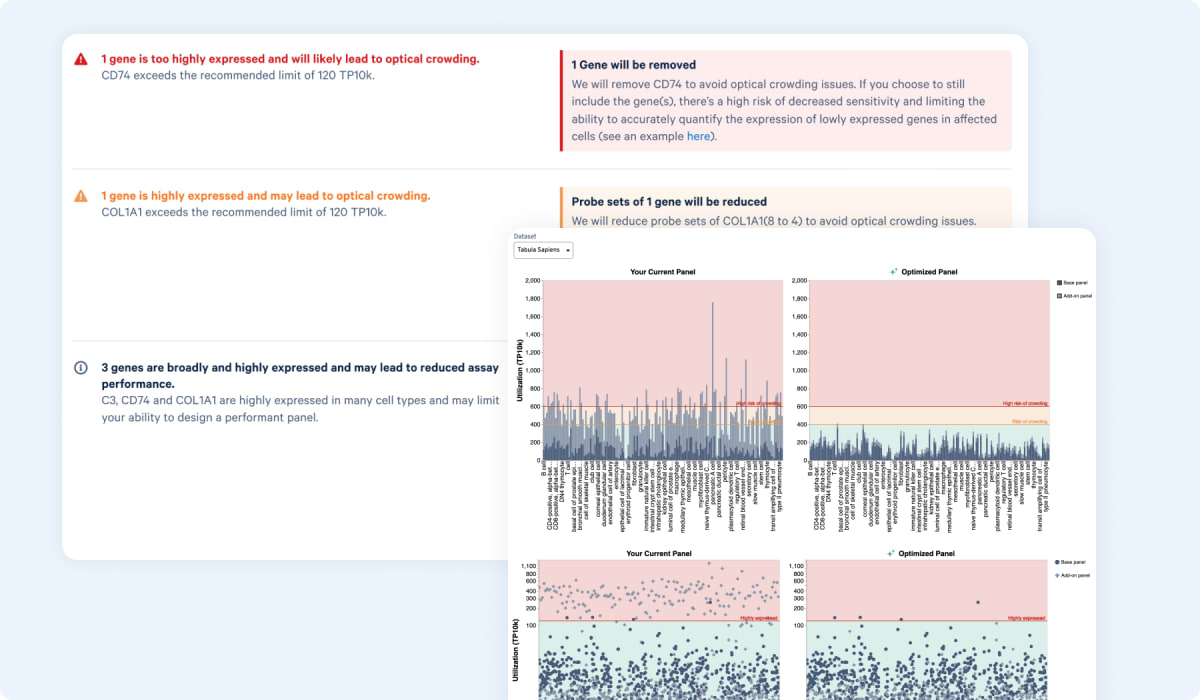Click 'High risk of crowding' label in Optimized chart

tap(1024, 403)
